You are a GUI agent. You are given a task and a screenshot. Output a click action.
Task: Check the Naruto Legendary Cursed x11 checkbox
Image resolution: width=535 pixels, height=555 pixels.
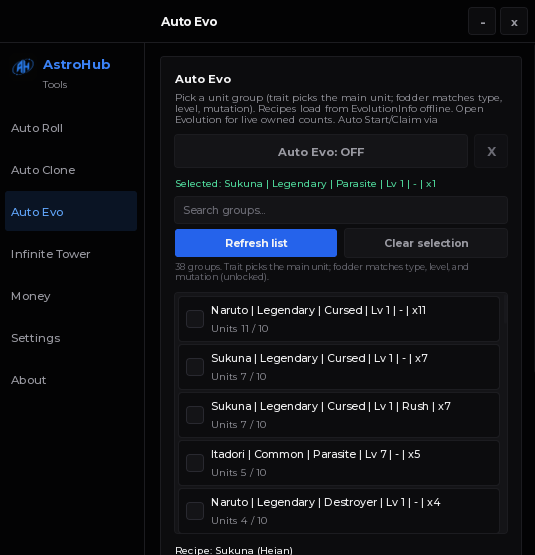pyautogui.click(x=195, y=319)
